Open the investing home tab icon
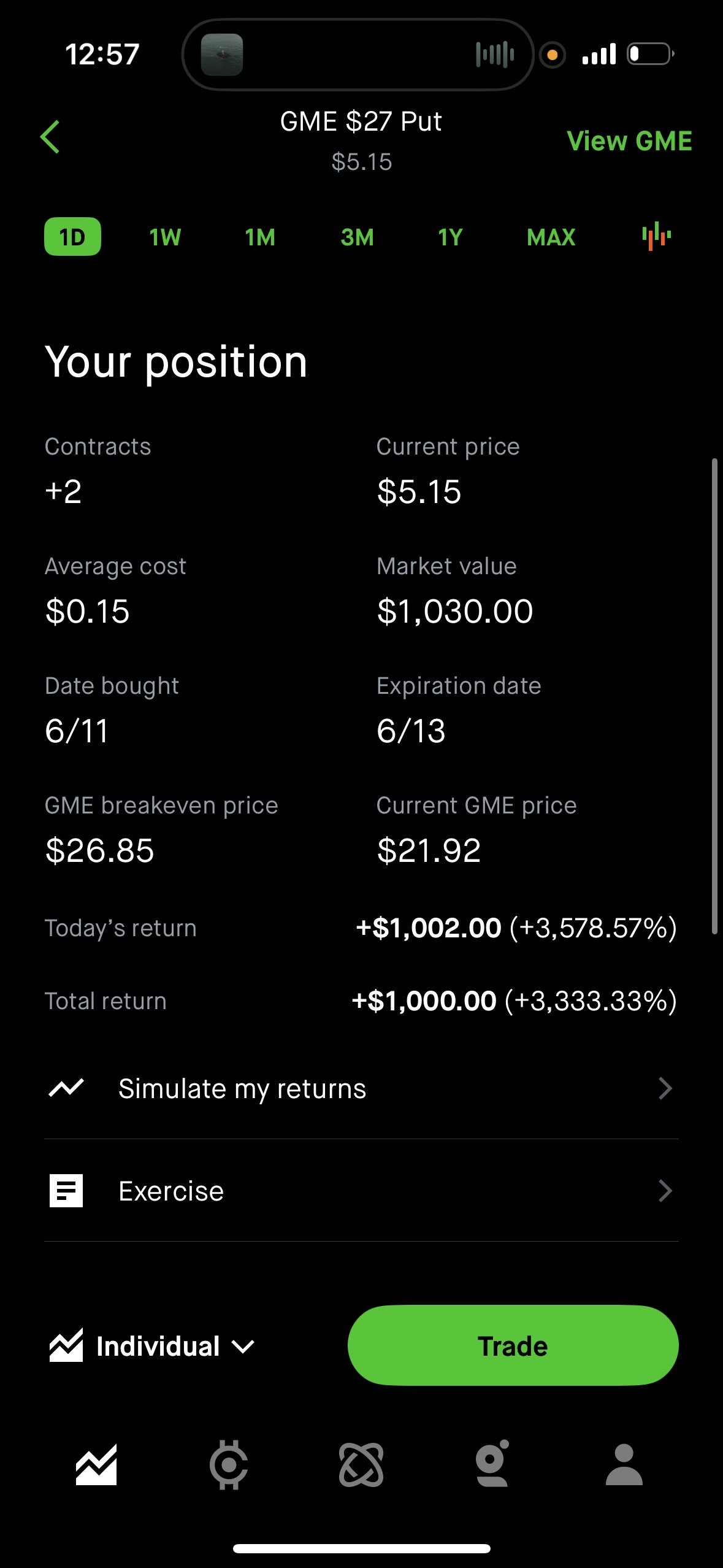 pos(96,1465)
